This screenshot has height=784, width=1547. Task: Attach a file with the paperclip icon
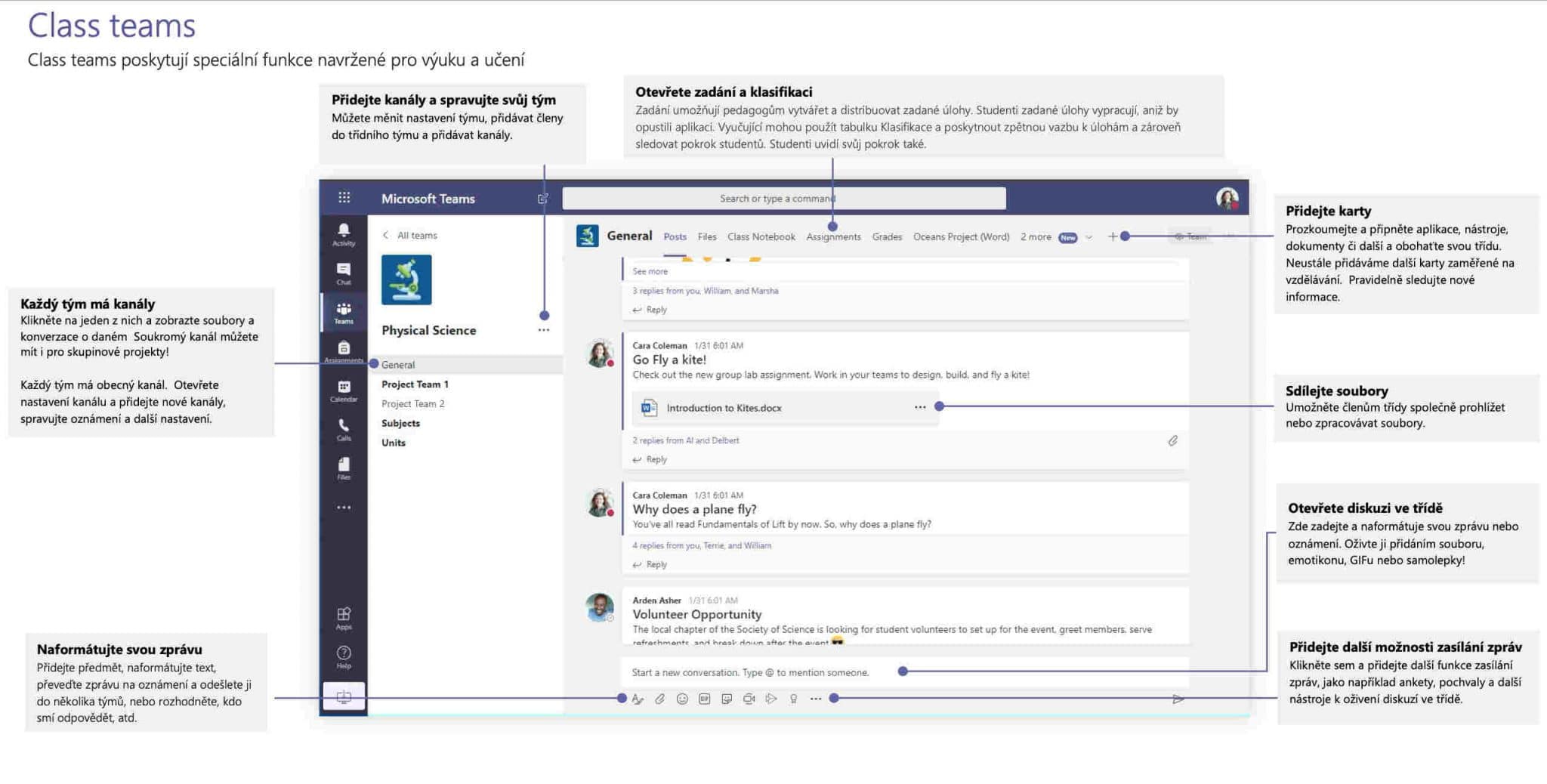[659, 699]
